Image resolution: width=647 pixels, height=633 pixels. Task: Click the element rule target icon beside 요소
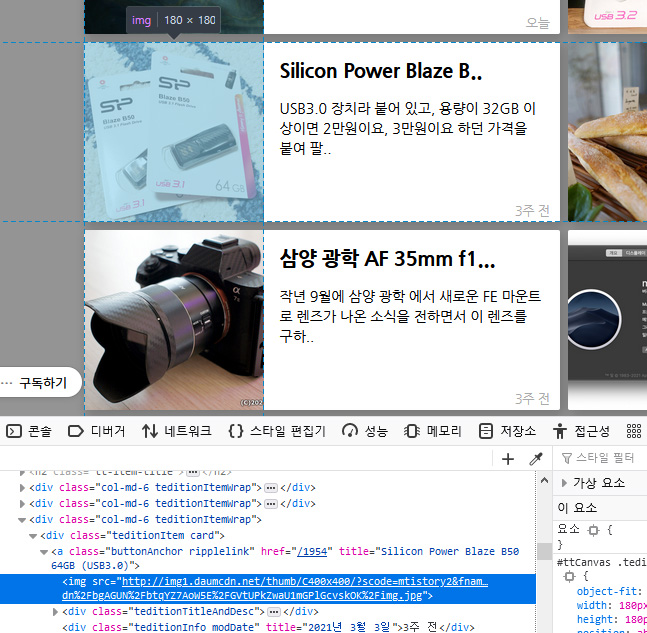pos(593,530)
